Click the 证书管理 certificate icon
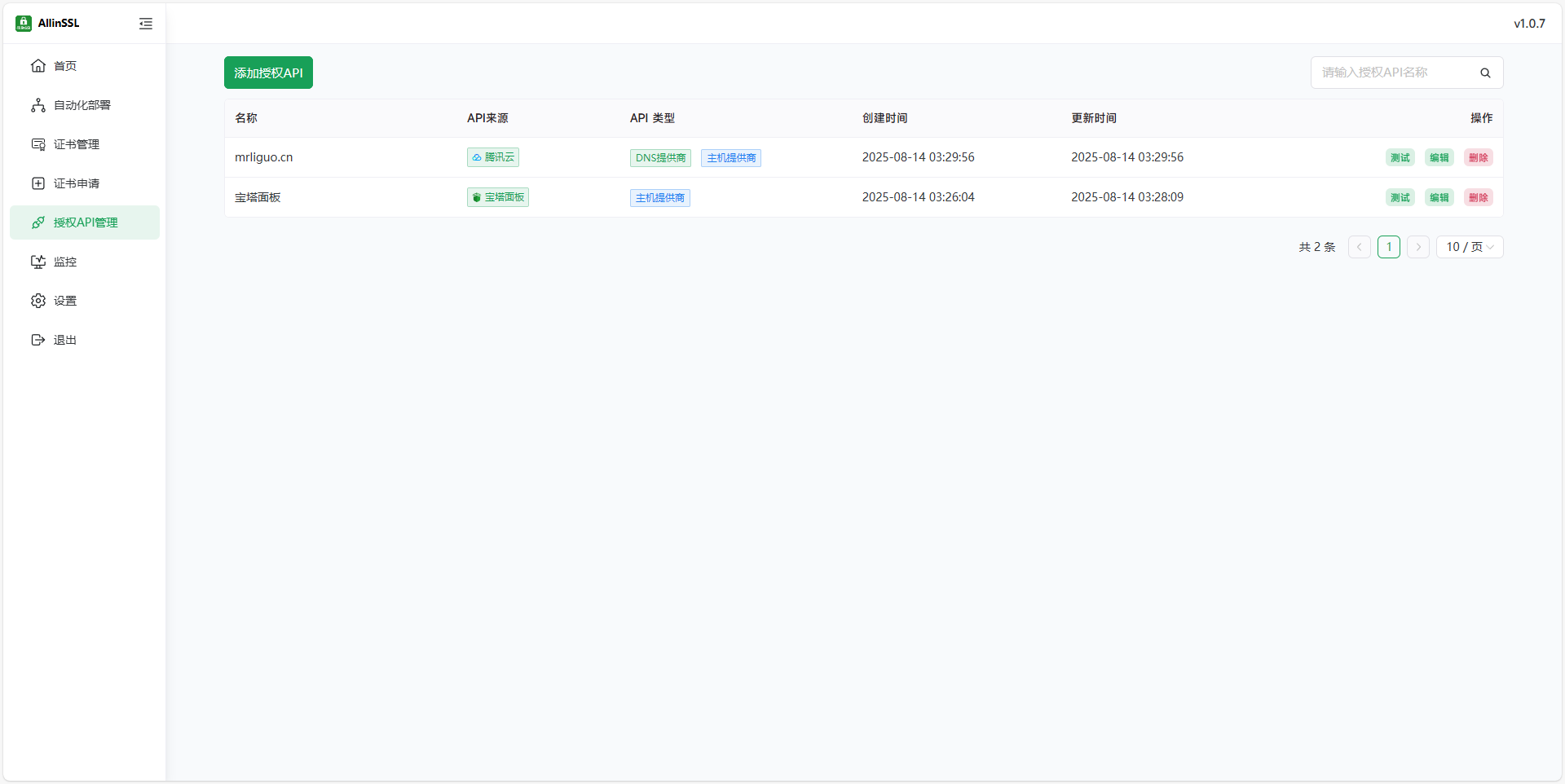The width and height of the screenshot is (1565, 784). coord(38,144)
